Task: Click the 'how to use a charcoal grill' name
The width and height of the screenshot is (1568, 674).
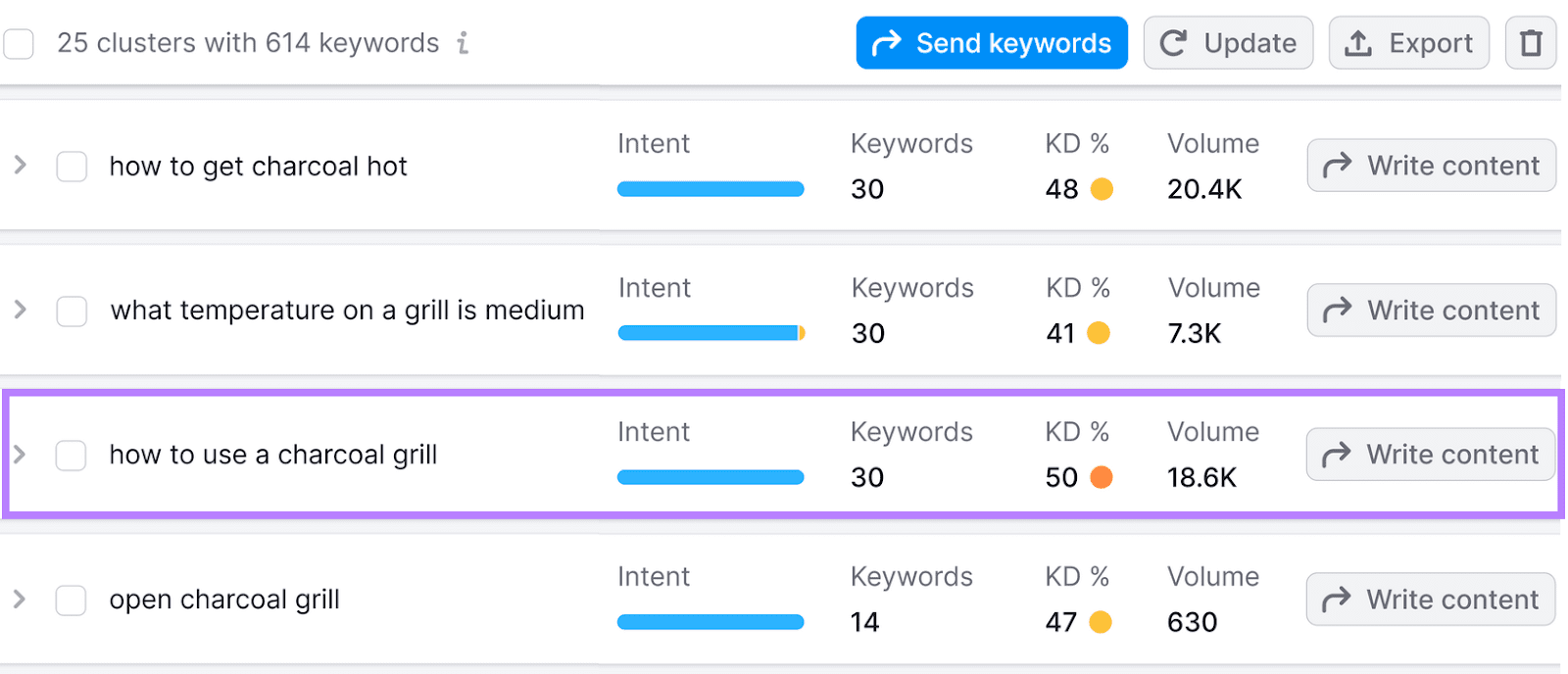Action: pos(273,456)
